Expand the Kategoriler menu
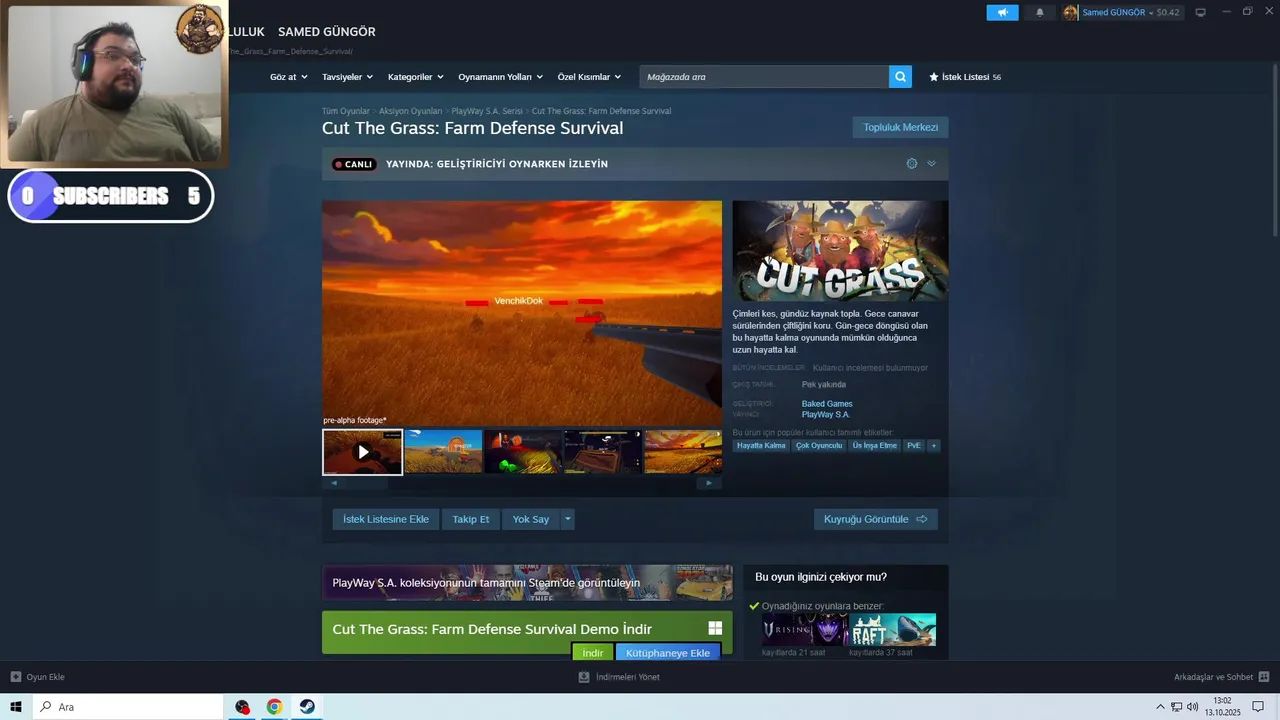Screen dimensions: 1280x720 [415, 77]
